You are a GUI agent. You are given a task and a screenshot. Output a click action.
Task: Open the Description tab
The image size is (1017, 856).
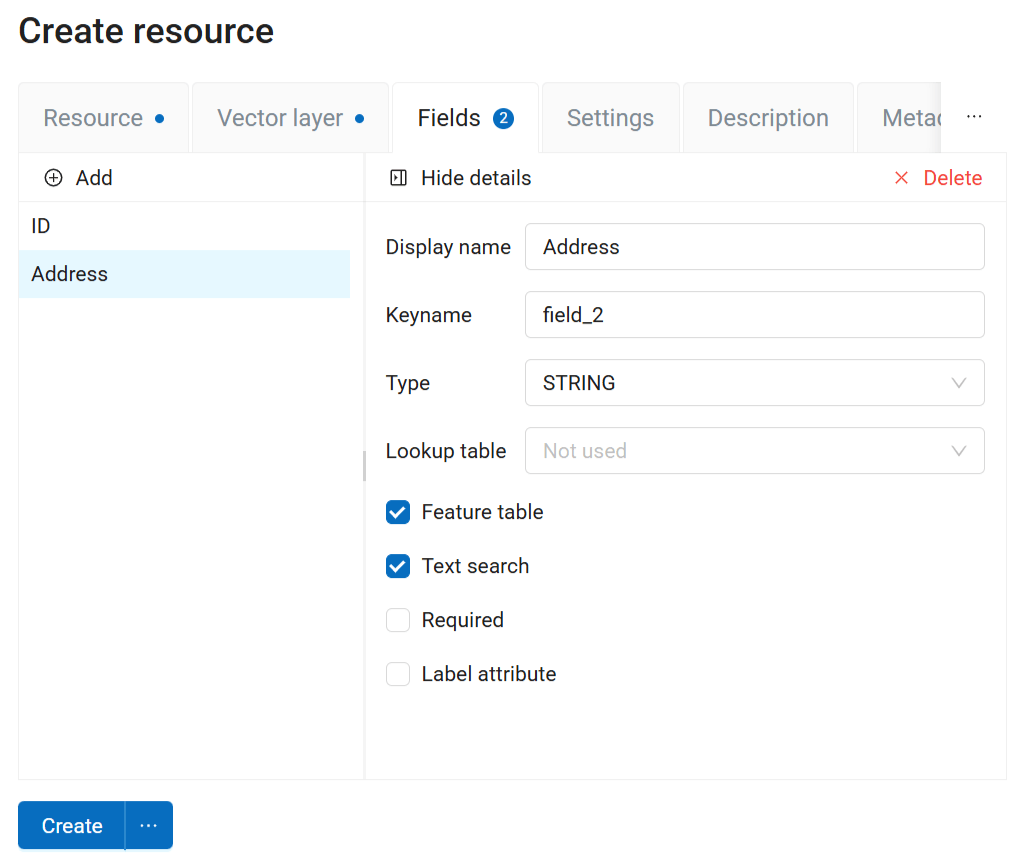click(768, 118)
